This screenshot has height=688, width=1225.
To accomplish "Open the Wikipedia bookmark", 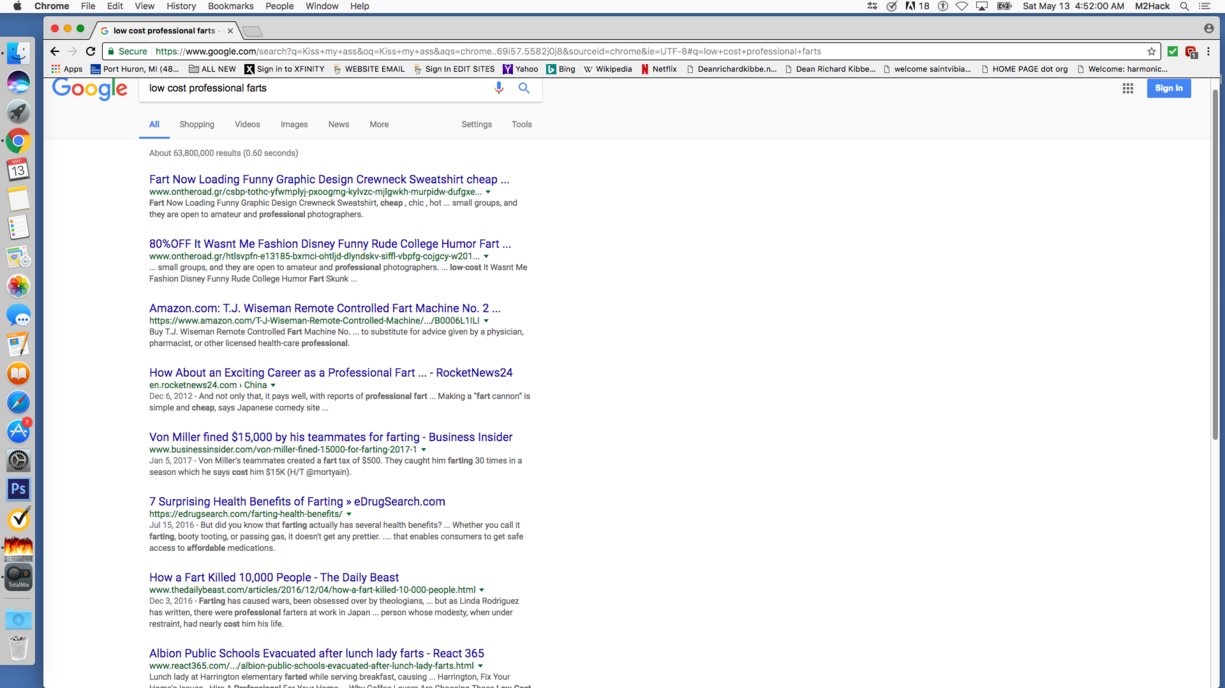I will (x=608, y=69).
